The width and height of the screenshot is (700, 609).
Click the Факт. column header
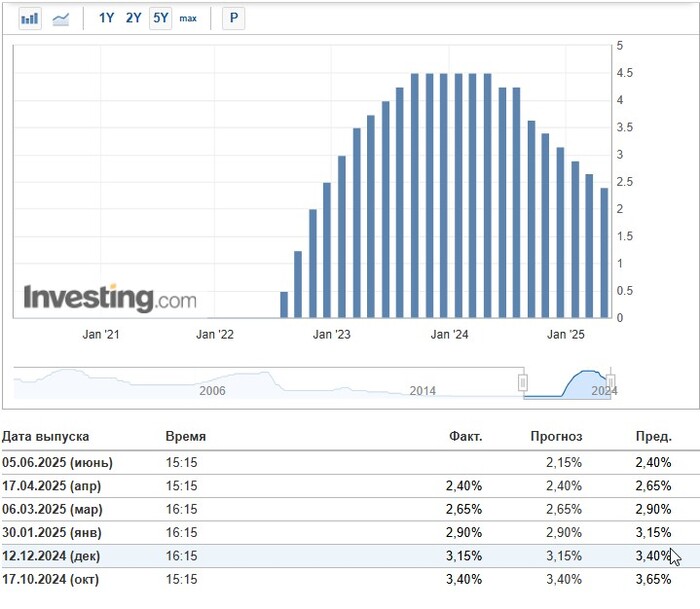pyautogui.click(x=466, y=436)
